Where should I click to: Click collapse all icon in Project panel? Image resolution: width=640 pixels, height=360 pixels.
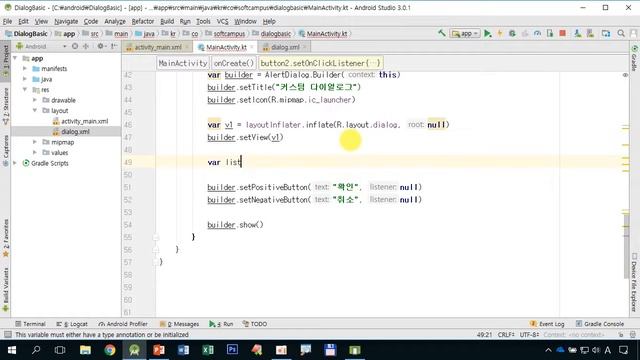click(86, 47)
